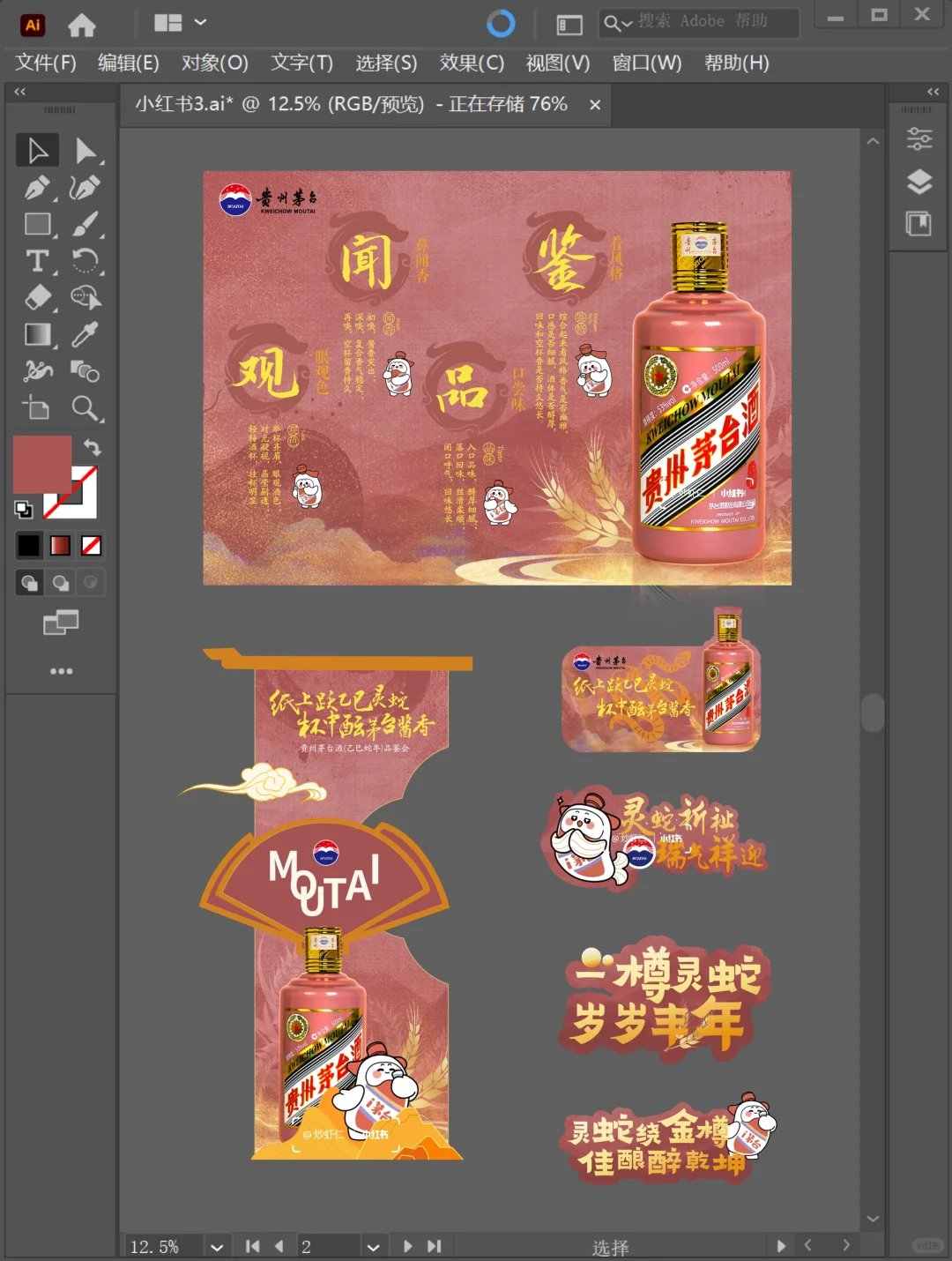952x1261 pixels.
Task: Open Edit Toolbar three-dots button
Action: (x=61, y=671)
